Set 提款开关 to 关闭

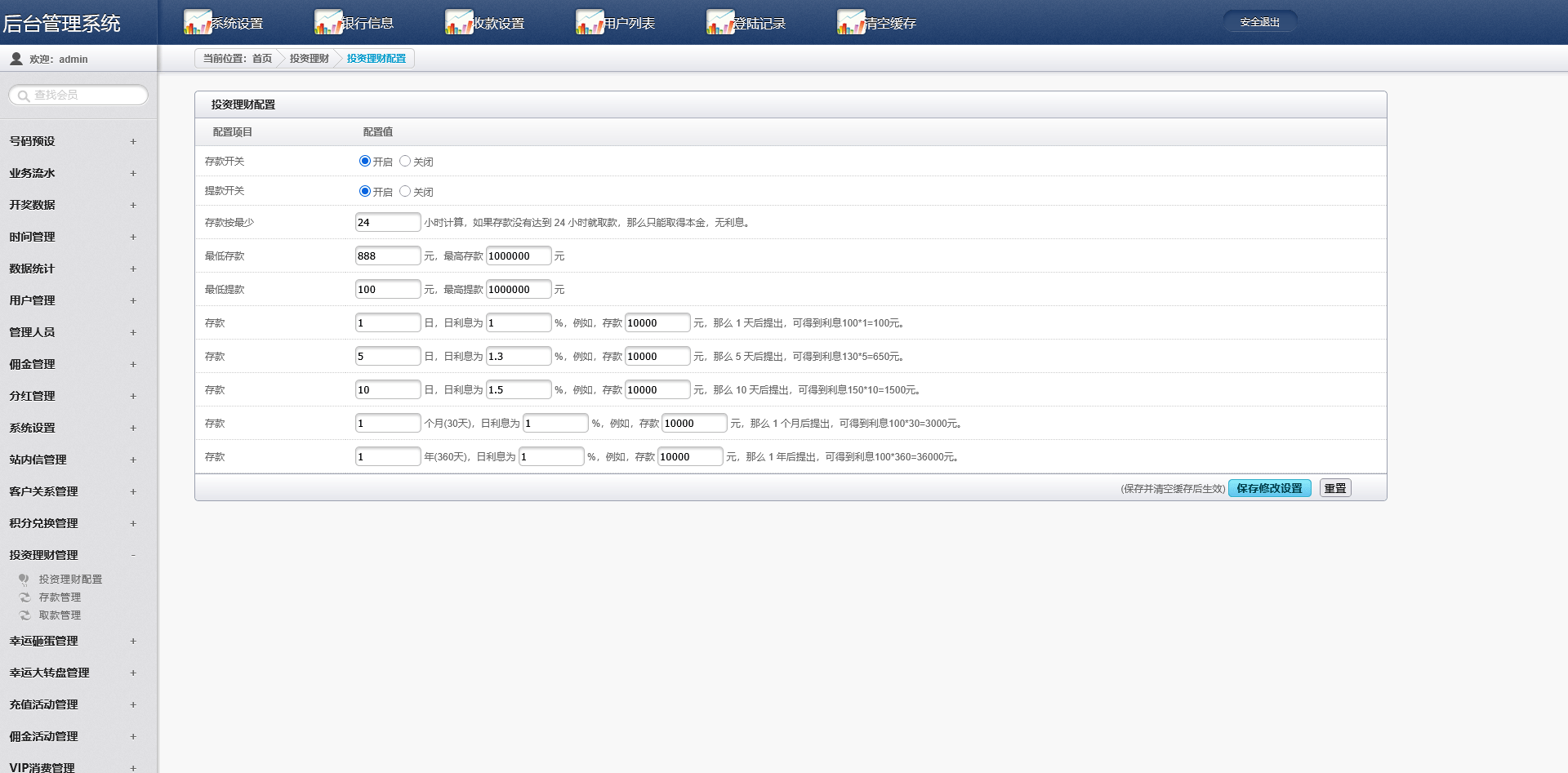pyautogui.click(x=405, y=191)
